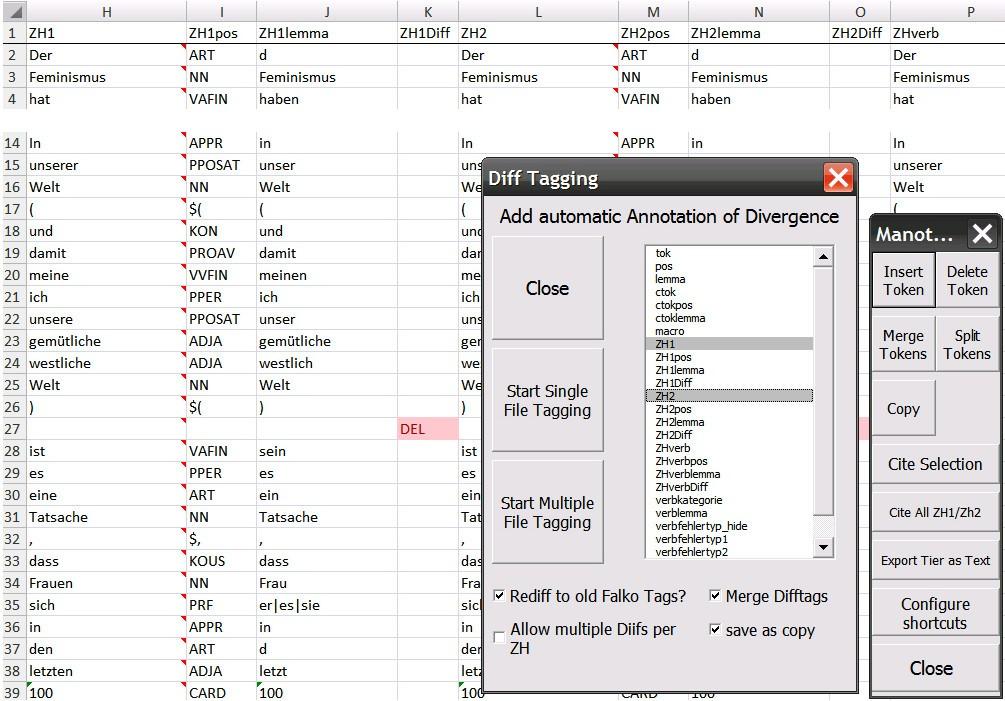
Task: Click the 'gemütliche' cell in ZH1lemma column
Action: pos(327,341)
